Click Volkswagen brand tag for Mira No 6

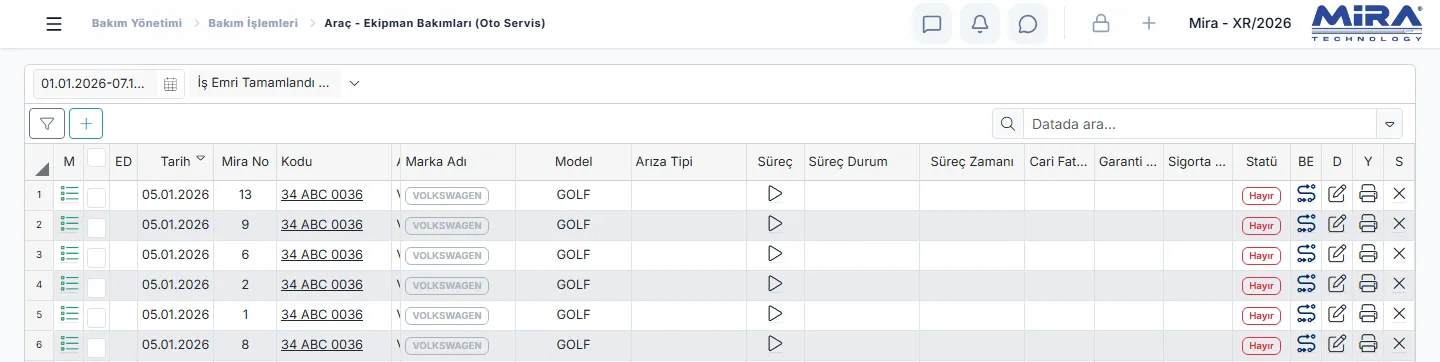pyautogui.click(x=447, y=256)
